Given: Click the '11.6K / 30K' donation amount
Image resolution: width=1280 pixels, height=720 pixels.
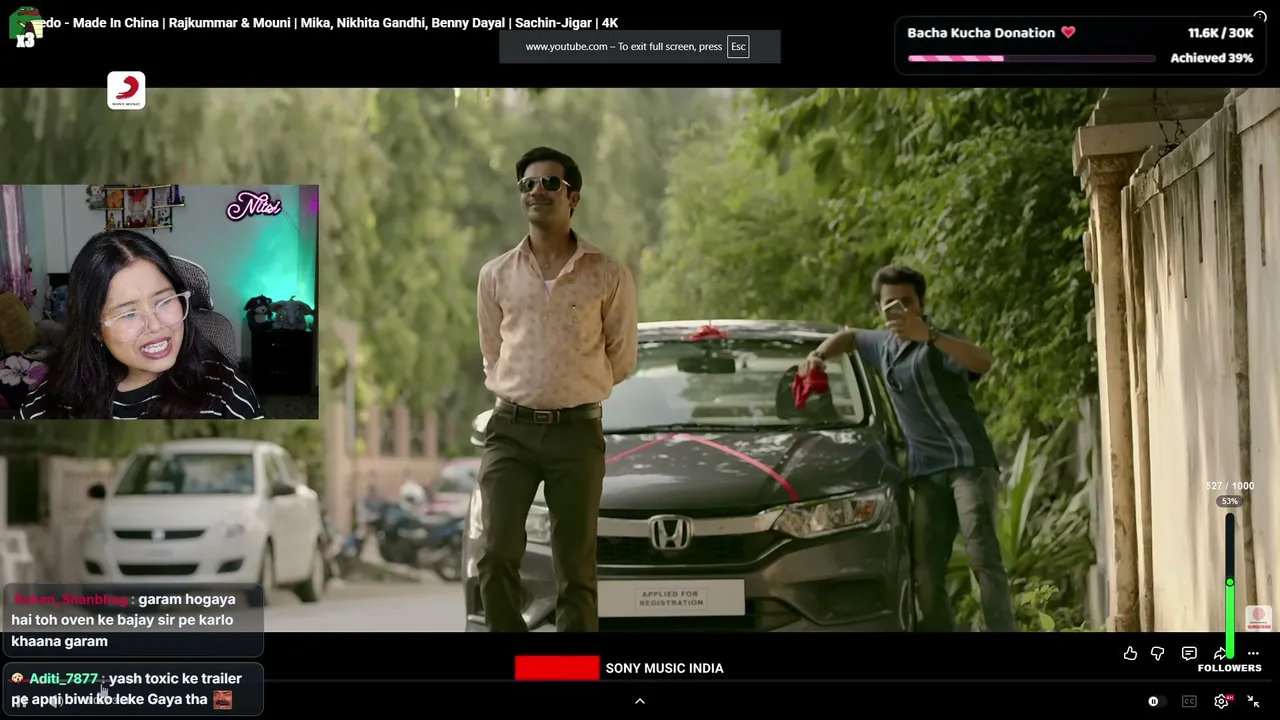Looking at the screenshot, I should (x=1220, y=33).
